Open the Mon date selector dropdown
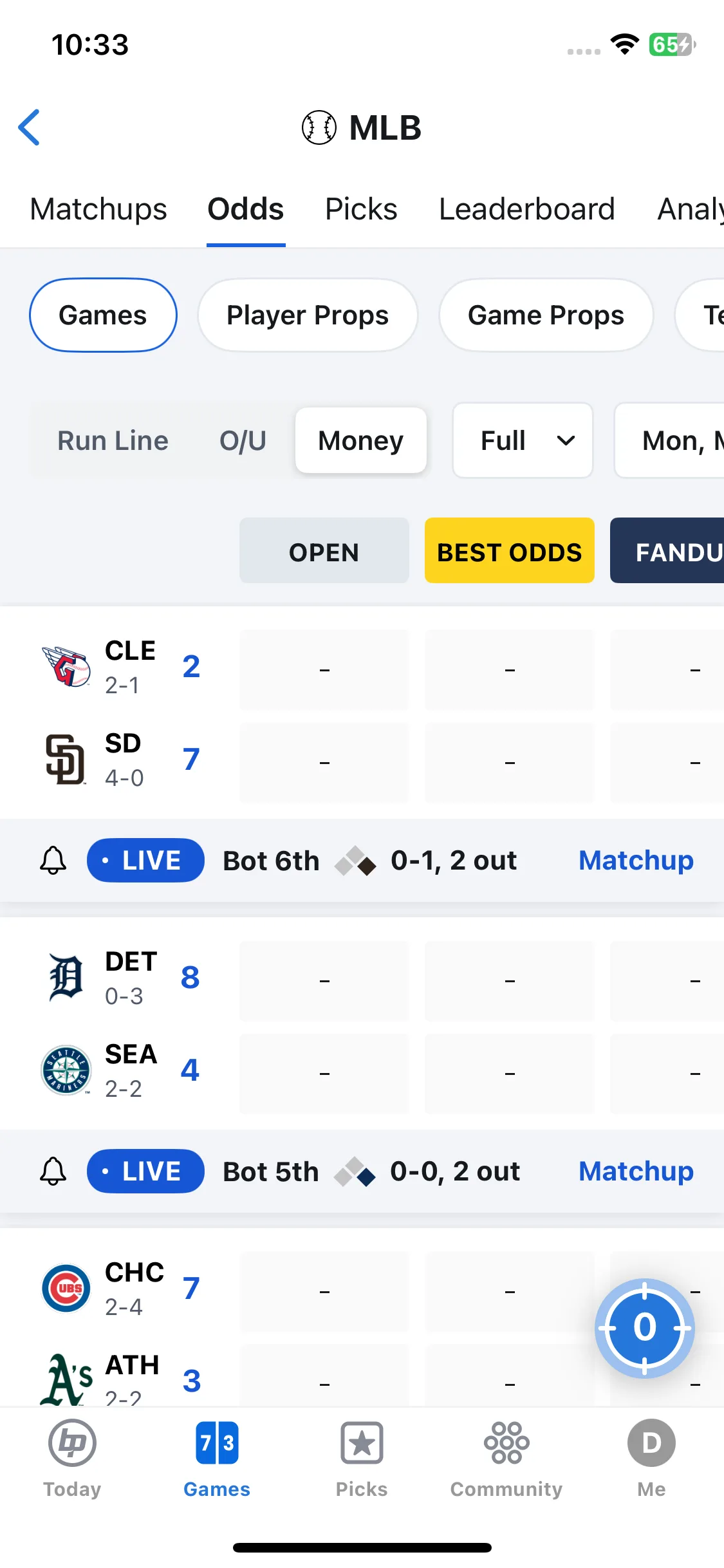724x1568 pixels. click(x=669, y=441)
